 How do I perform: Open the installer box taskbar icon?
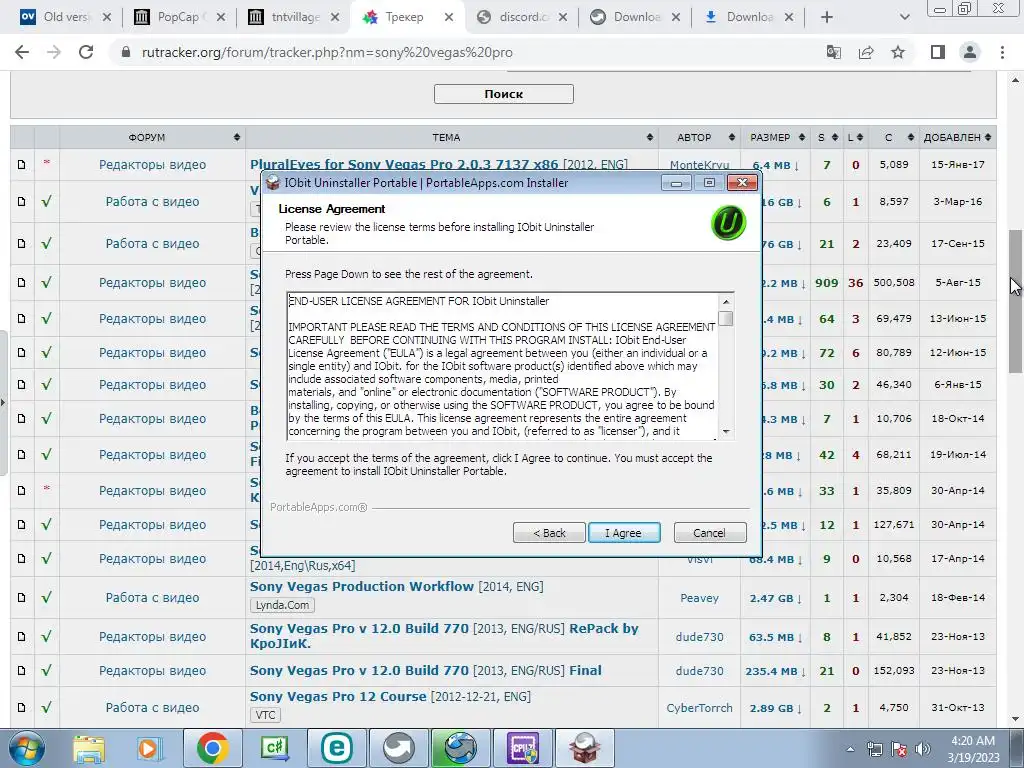pos(585,748)
